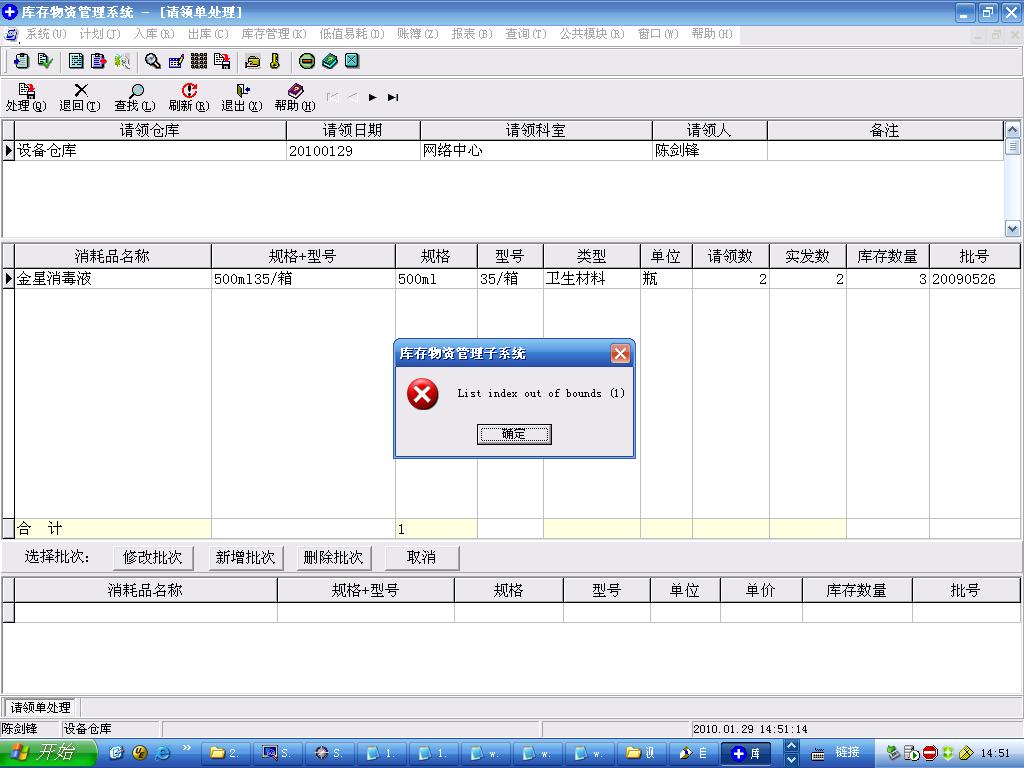Open the Internet Explorer quick launch icon
Image resolution: width=1024 pixels, height=768 pixels.
[163, 753]
